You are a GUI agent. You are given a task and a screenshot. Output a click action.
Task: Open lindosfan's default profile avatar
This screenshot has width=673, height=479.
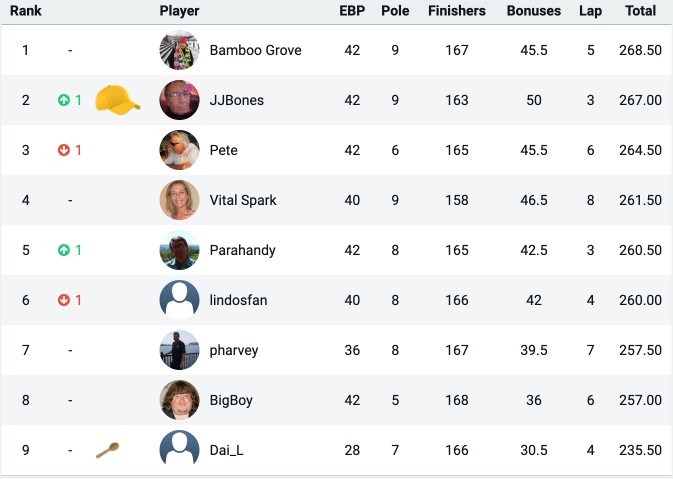[179, 300]
